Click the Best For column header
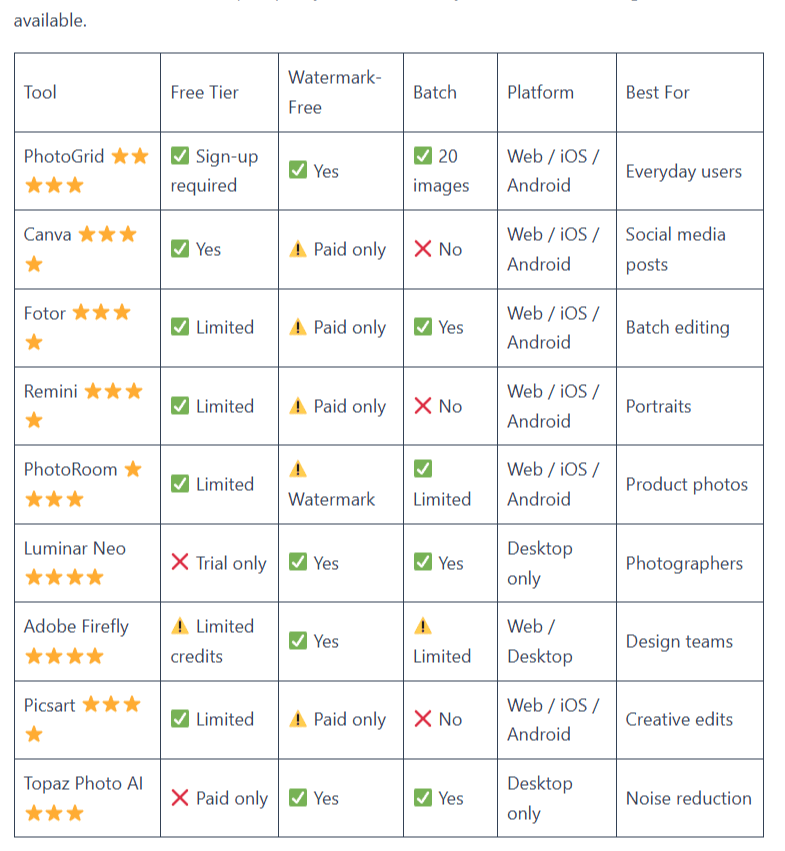Viewport: 785px width, 851px height. click(657, 92)
